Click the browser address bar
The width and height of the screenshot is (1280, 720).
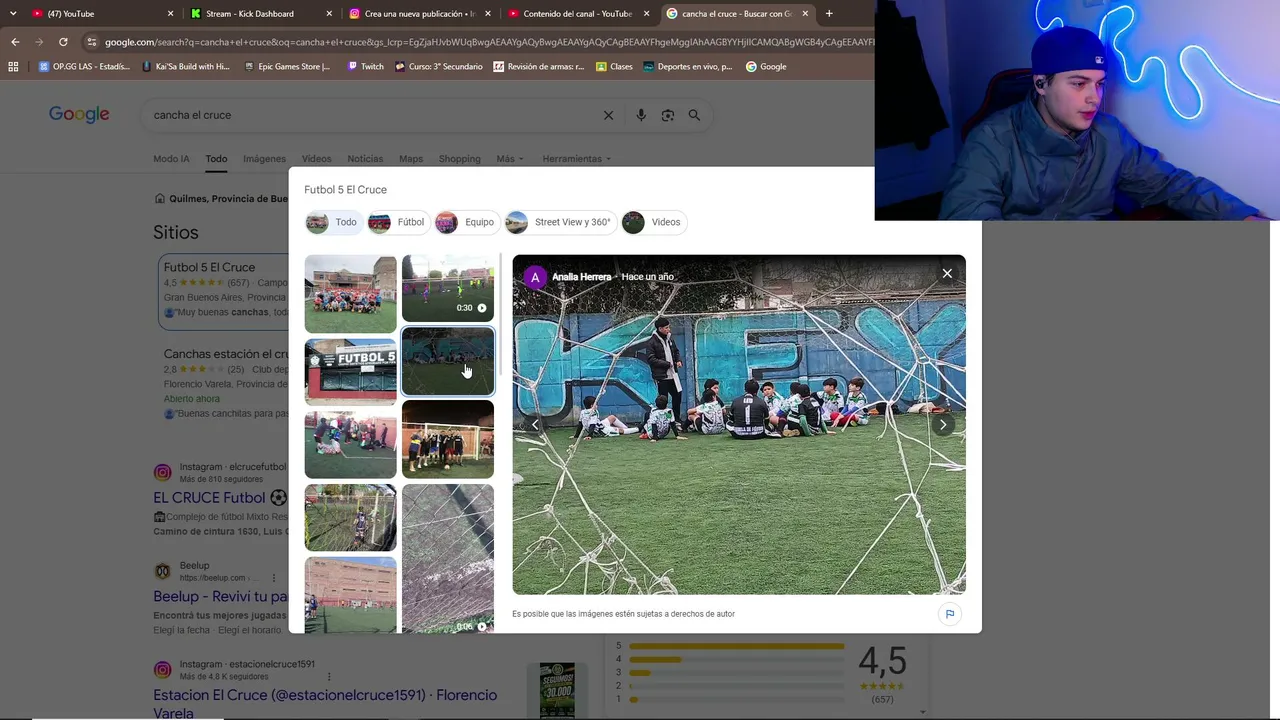(488, 42)
